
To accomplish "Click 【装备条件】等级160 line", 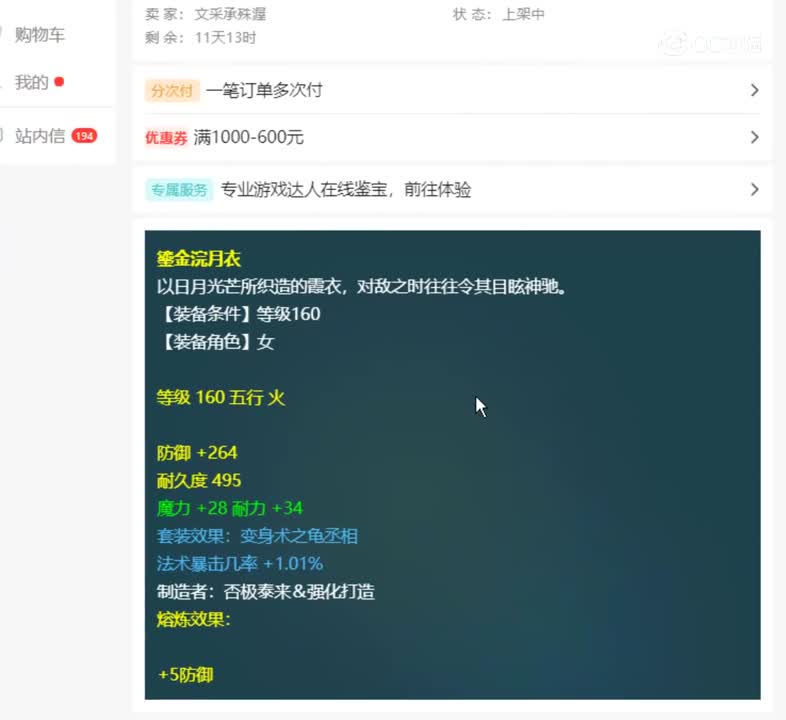I will (239, 314).
